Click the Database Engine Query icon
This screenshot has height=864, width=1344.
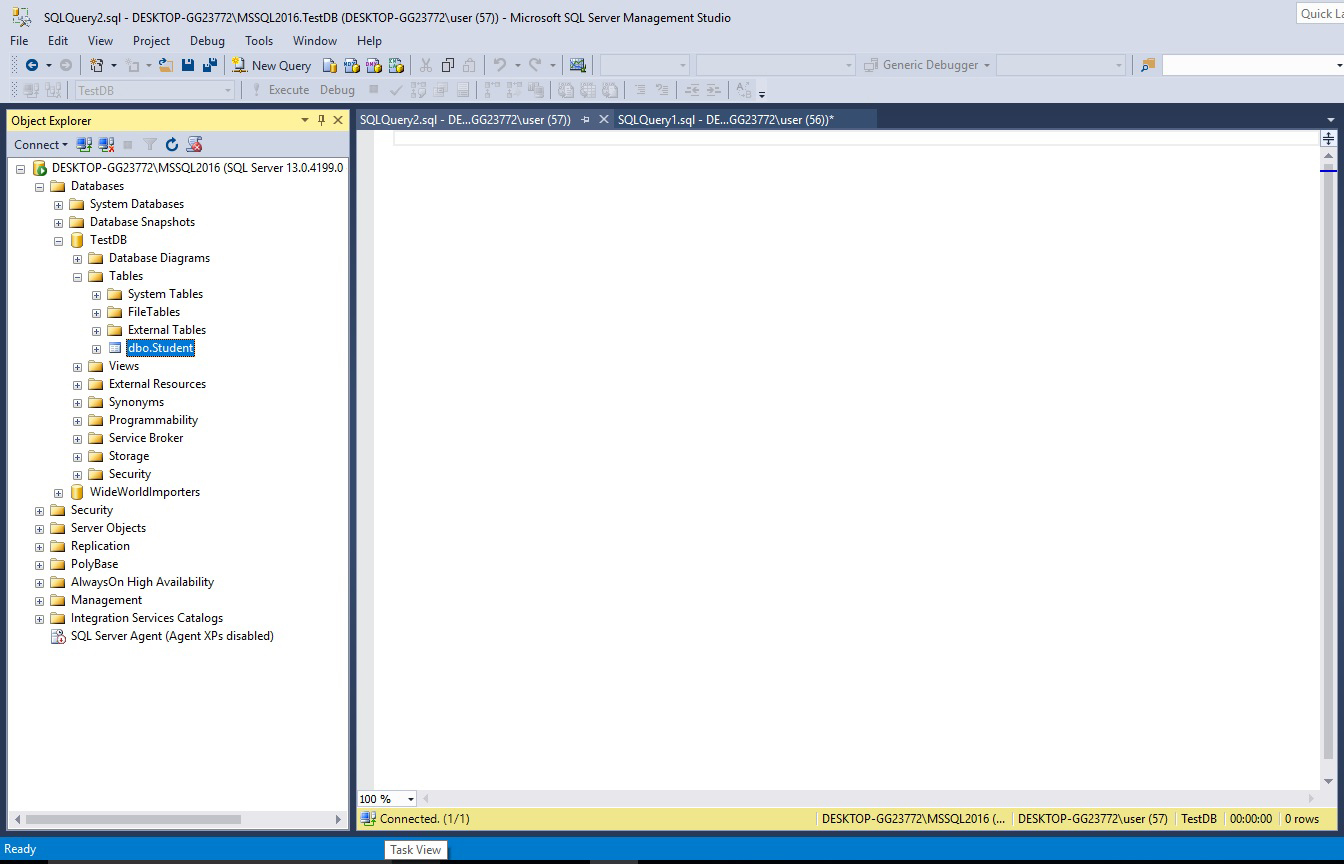coord(330,65)
